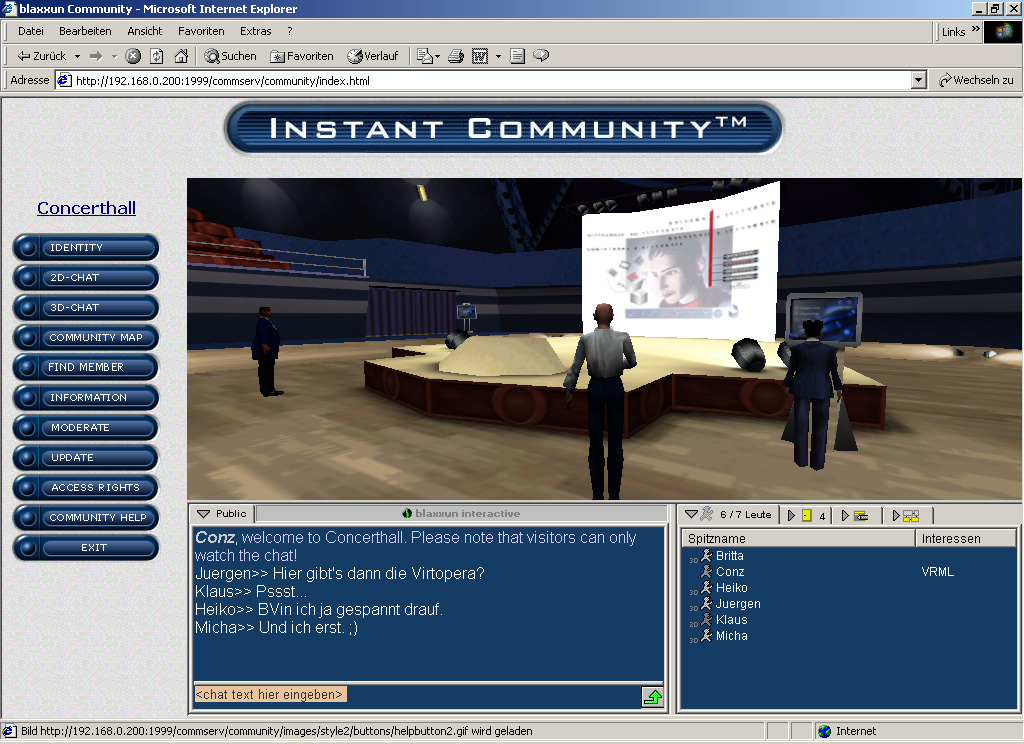The image size is (1024, 744).
Task: Open the Extras menu
Action: 255,31
